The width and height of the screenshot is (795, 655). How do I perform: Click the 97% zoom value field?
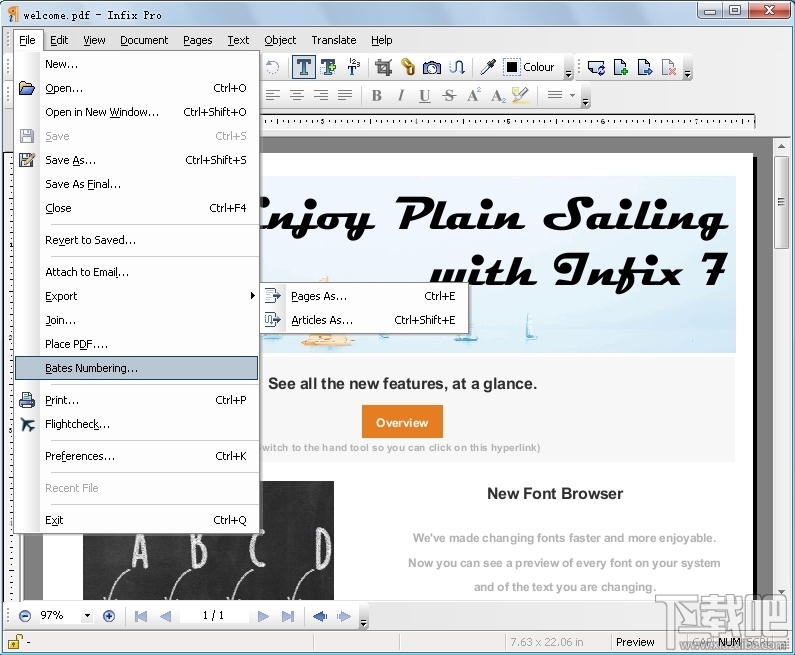pos(57,615)
